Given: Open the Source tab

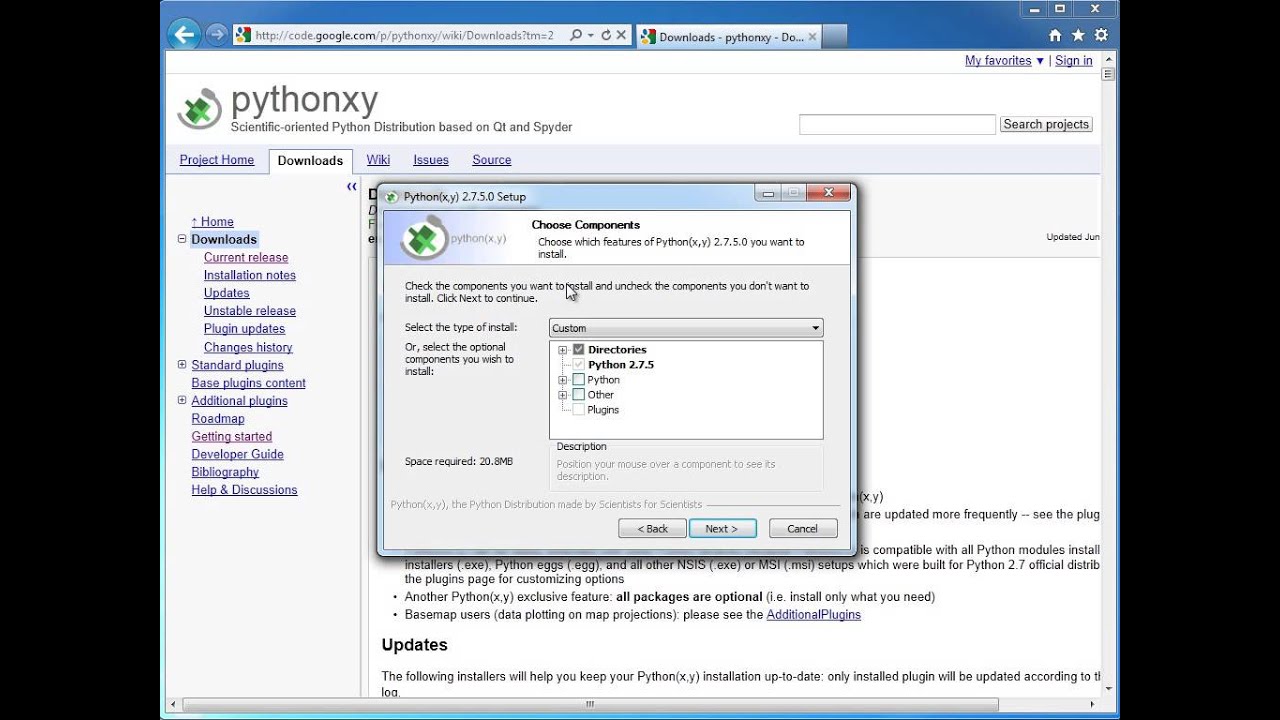Looking at the screenshot, I should (492, 160).
